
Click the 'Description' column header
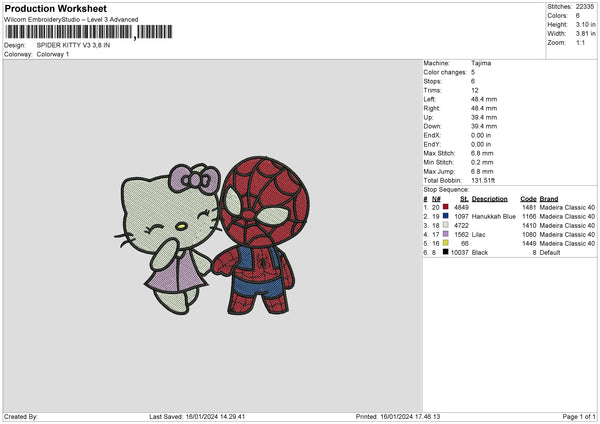coord(489,199)
